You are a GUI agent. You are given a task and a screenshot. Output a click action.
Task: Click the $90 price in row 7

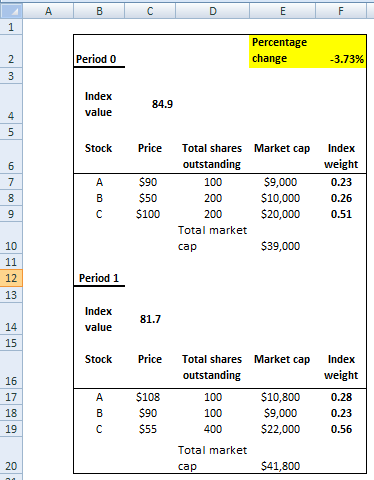(x=148, y=182)
